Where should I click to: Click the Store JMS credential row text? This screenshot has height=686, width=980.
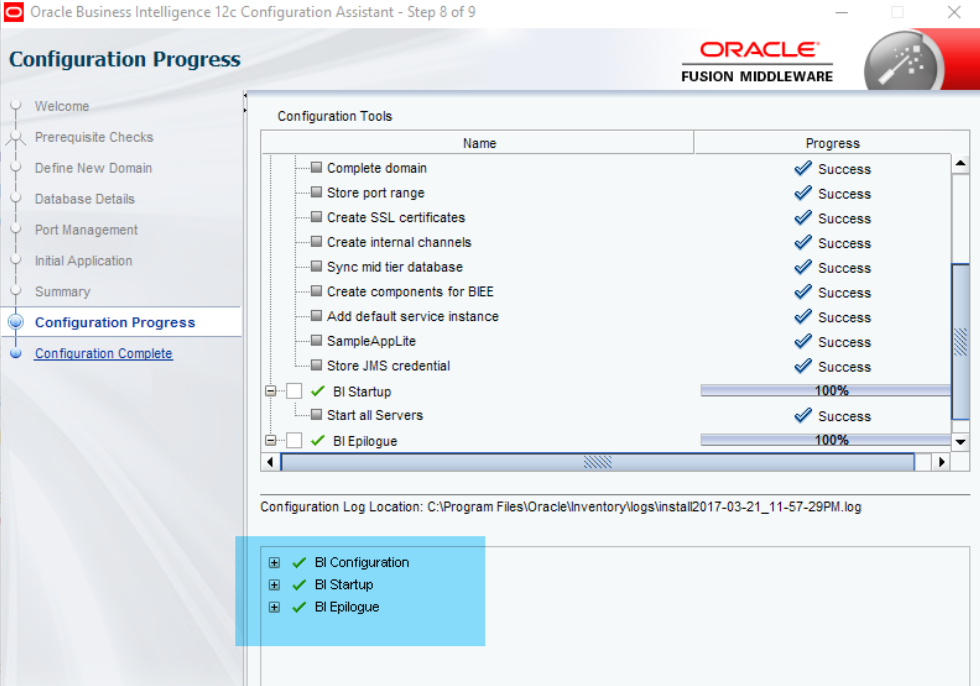pyautogui.click(x=388, y=365)
